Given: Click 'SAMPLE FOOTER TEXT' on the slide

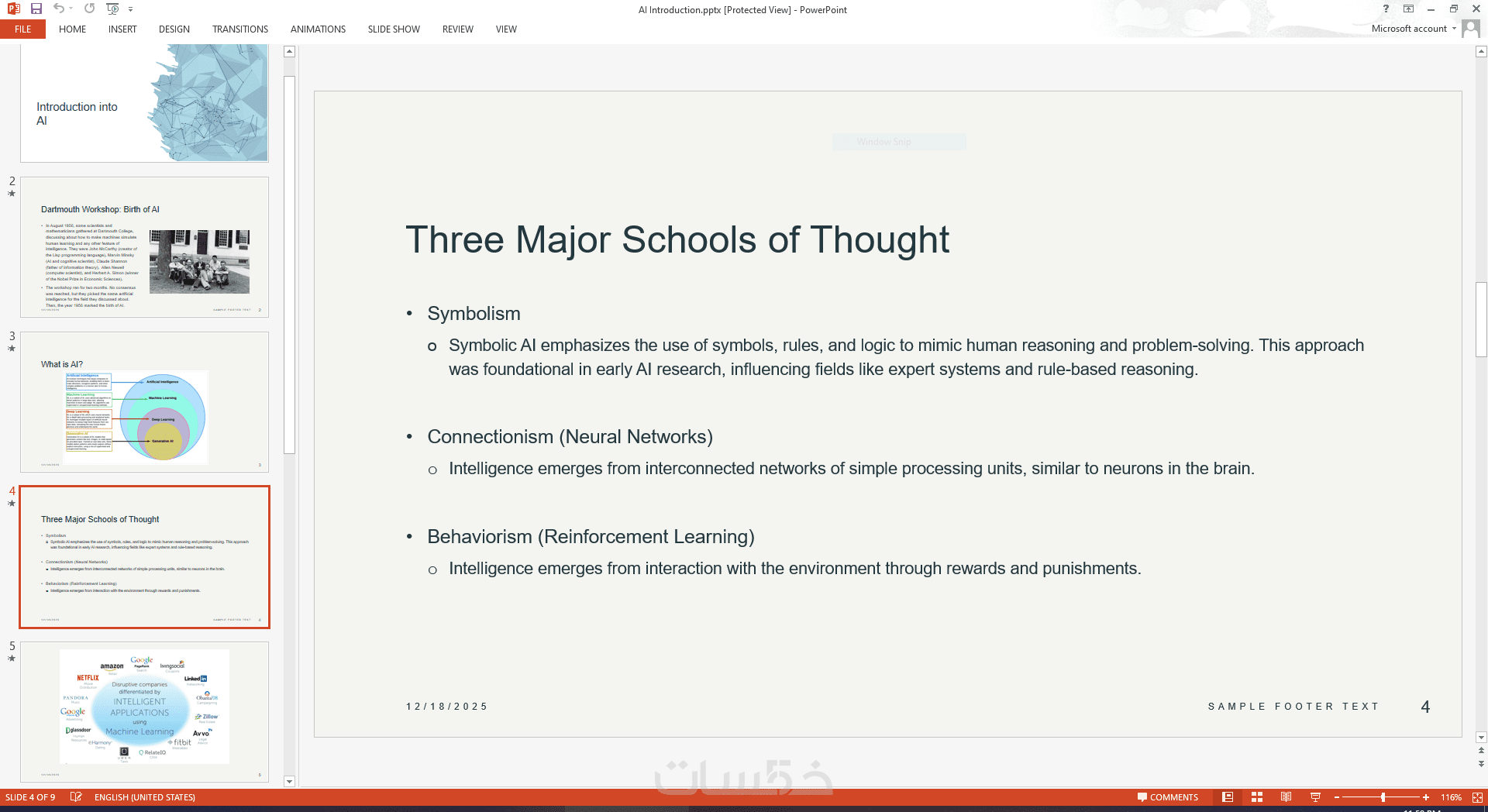Looking at the screenshot, I should (1293, 707).
